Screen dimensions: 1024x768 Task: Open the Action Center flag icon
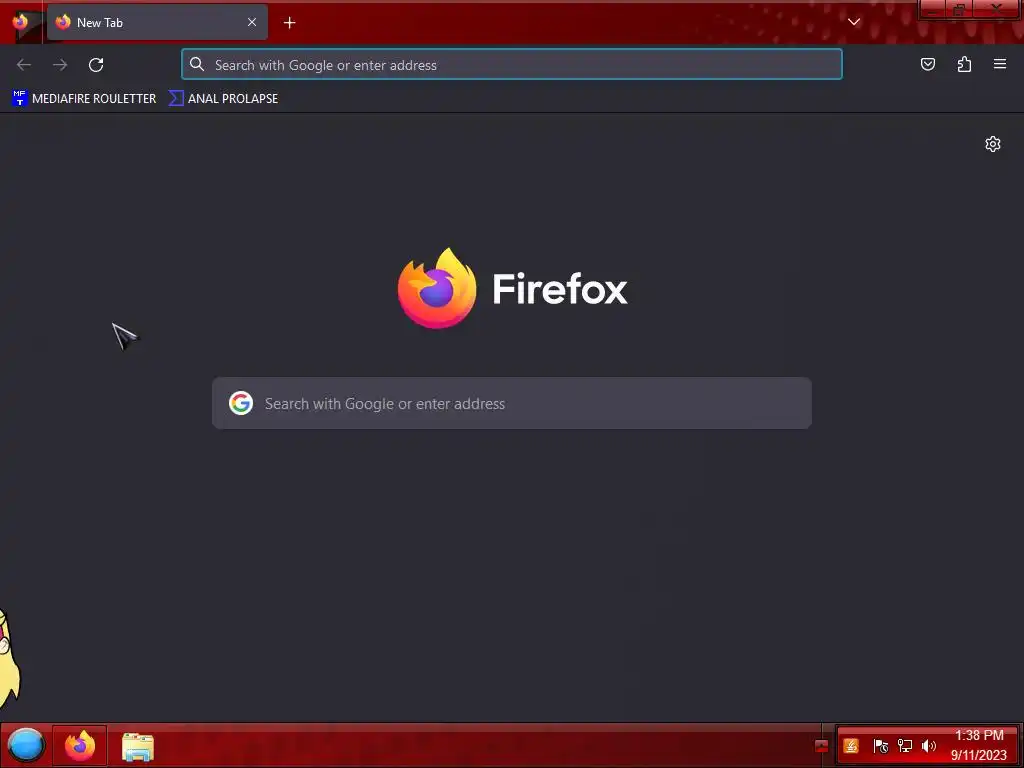(880, 746)
